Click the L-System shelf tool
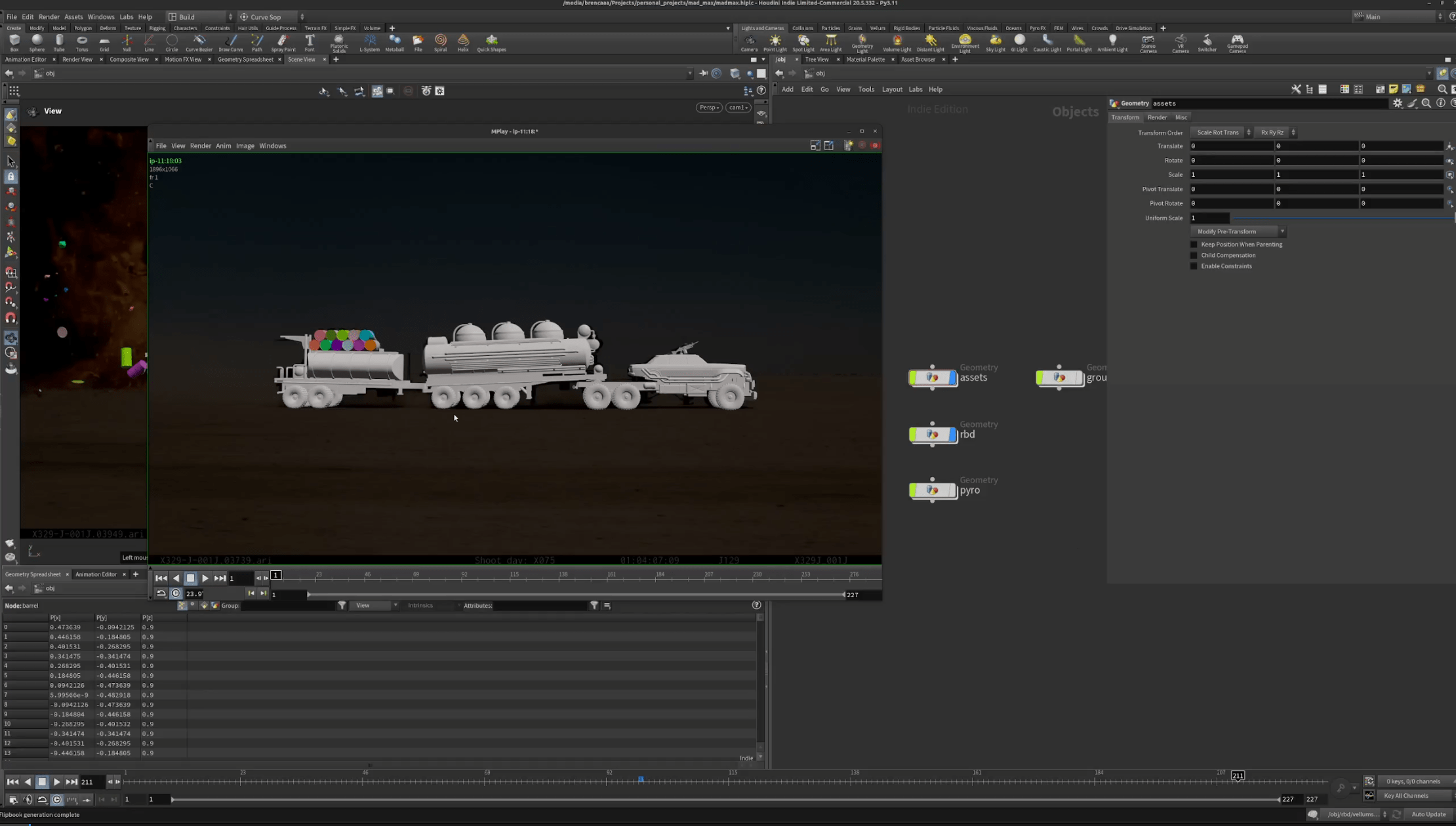This screenshot has width=1456, height=826. point(369,43)
